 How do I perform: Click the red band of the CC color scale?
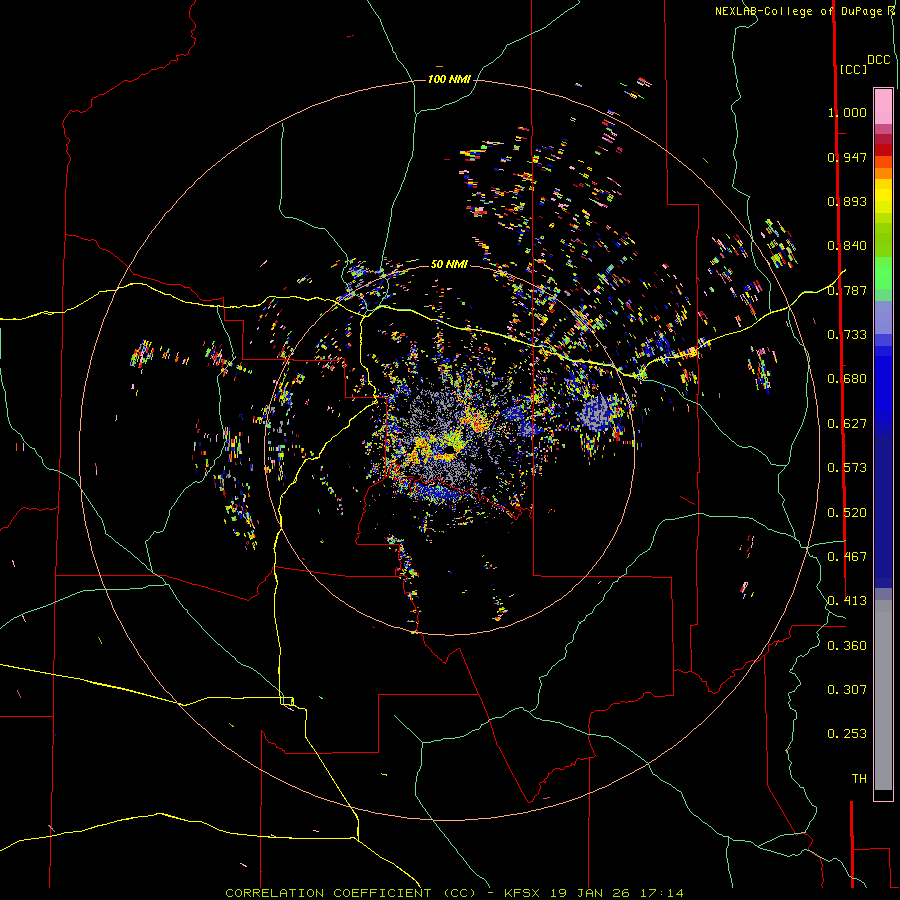pyautogui.click(x=883, y=149)
